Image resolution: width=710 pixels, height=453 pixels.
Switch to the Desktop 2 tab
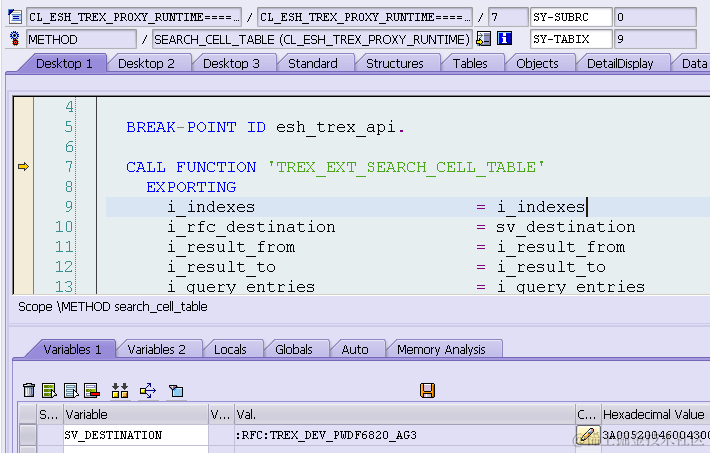[x=146, y=63]
